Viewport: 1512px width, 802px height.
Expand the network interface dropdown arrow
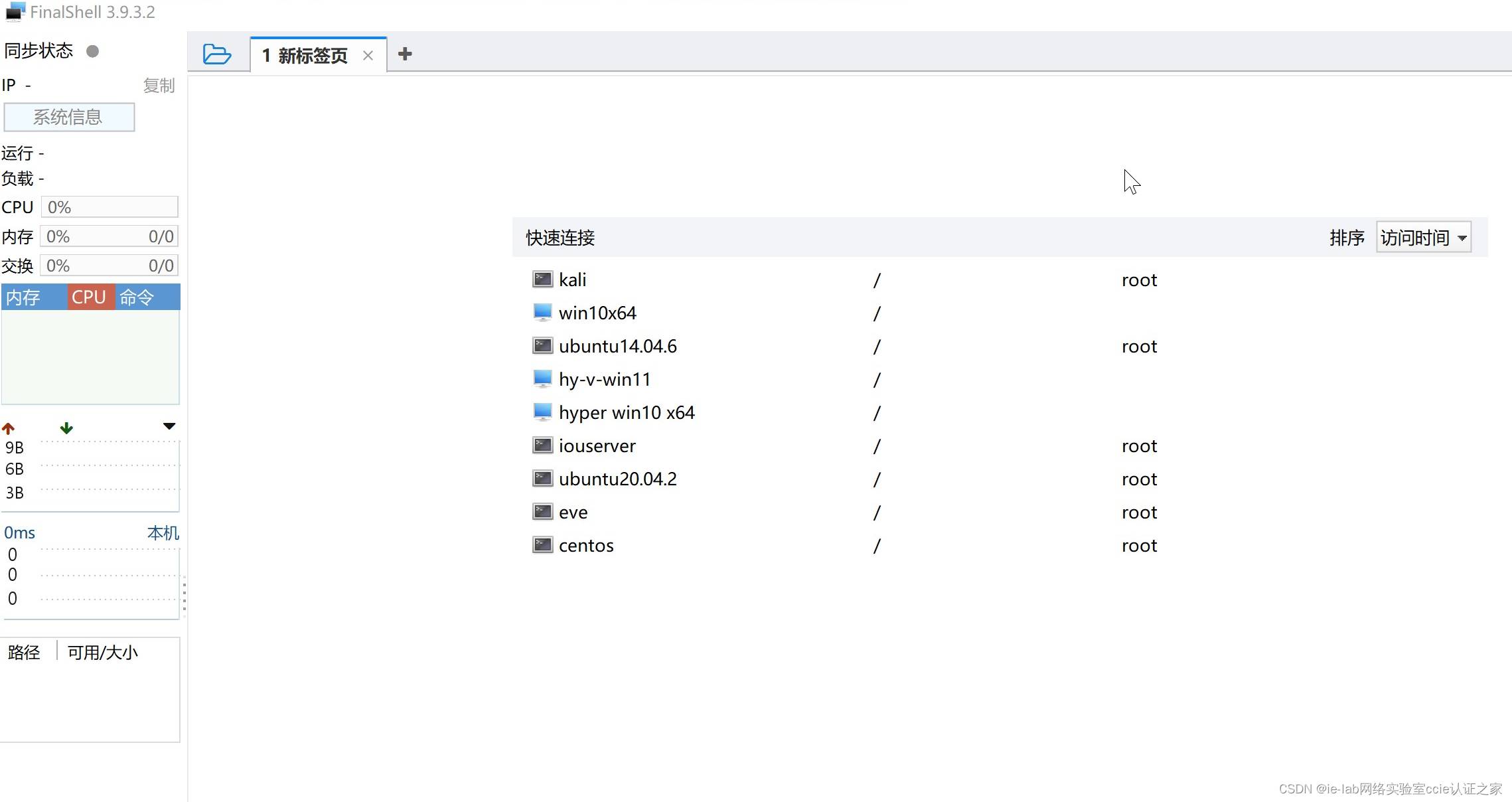click(x=169, y=426)
